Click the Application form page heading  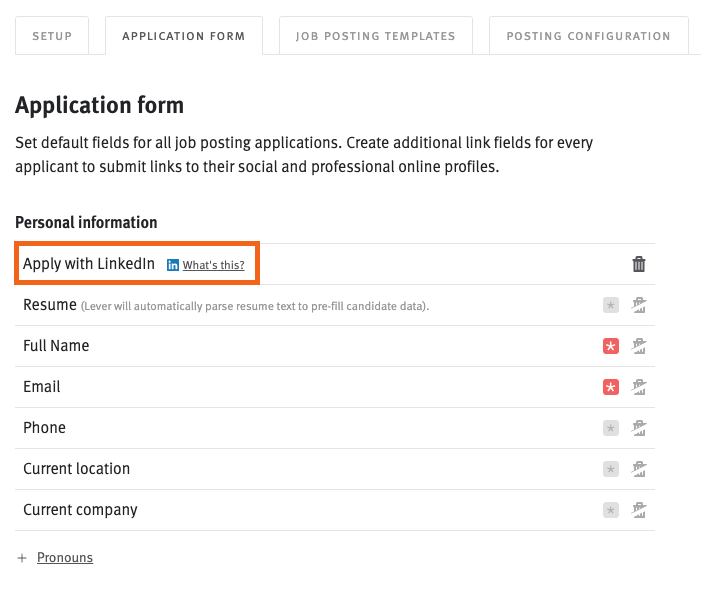click(99, 106)
